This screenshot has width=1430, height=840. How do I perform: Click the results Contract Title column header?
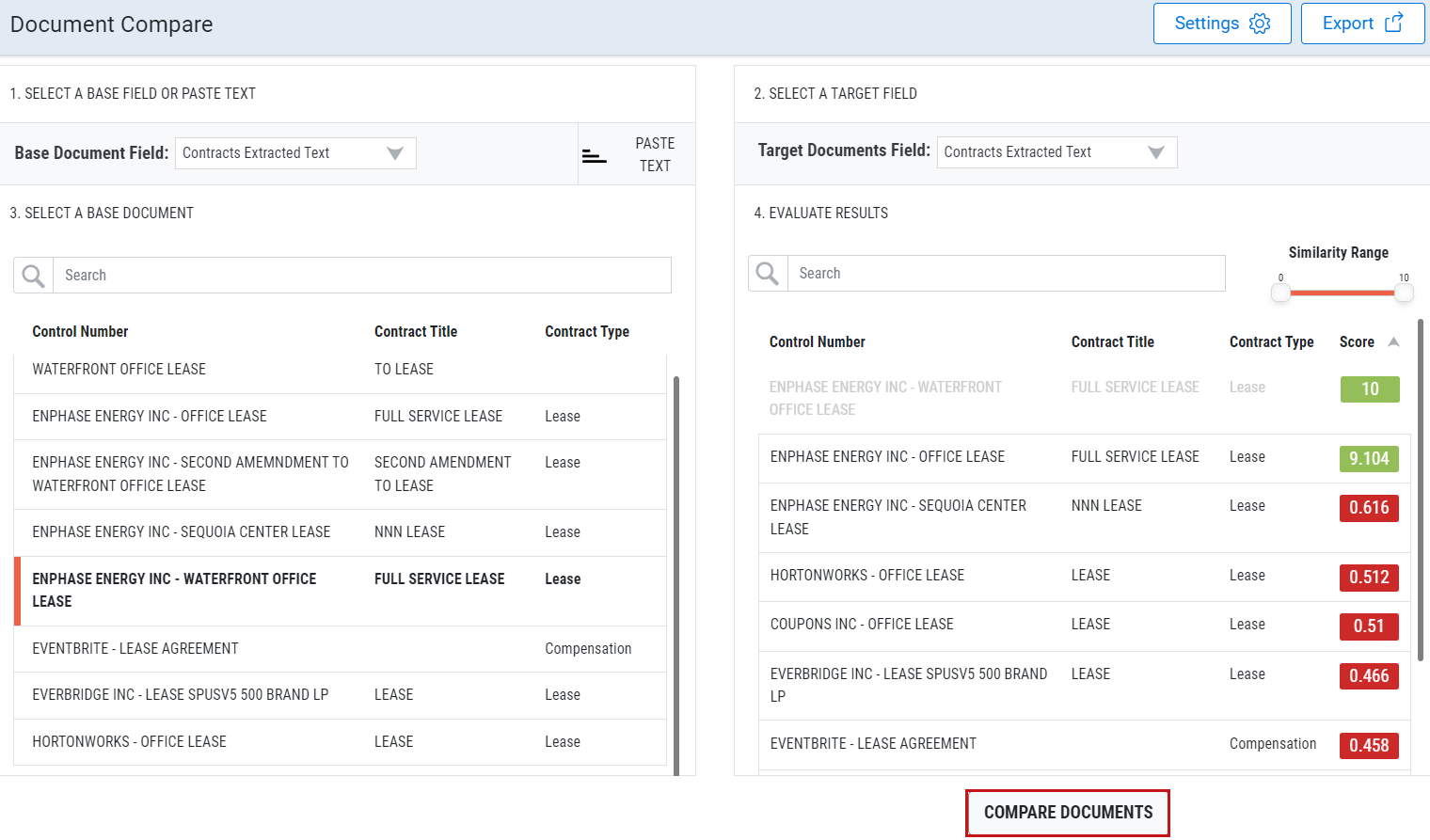pyautogui.click(x=1113, y=342)
